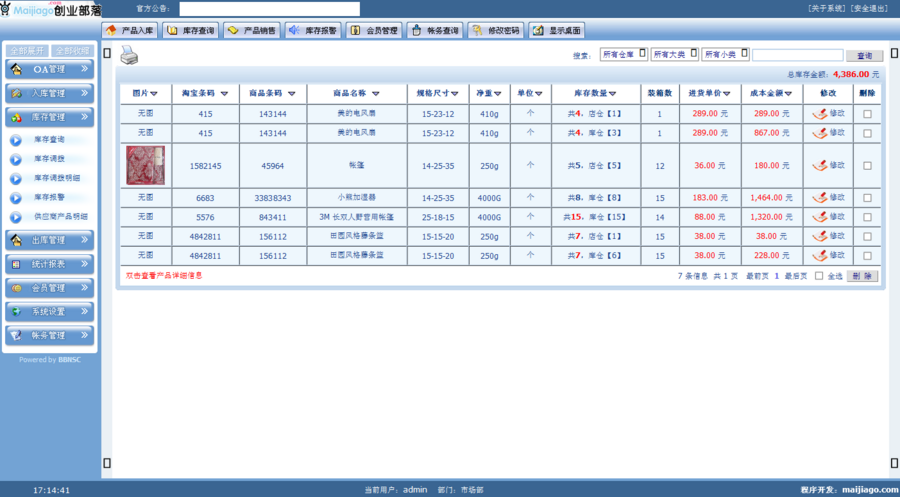900x497 pixels.
Task: Tick the delete checkbox for the 小熊加湿器 row
Action: coord(867,198)
